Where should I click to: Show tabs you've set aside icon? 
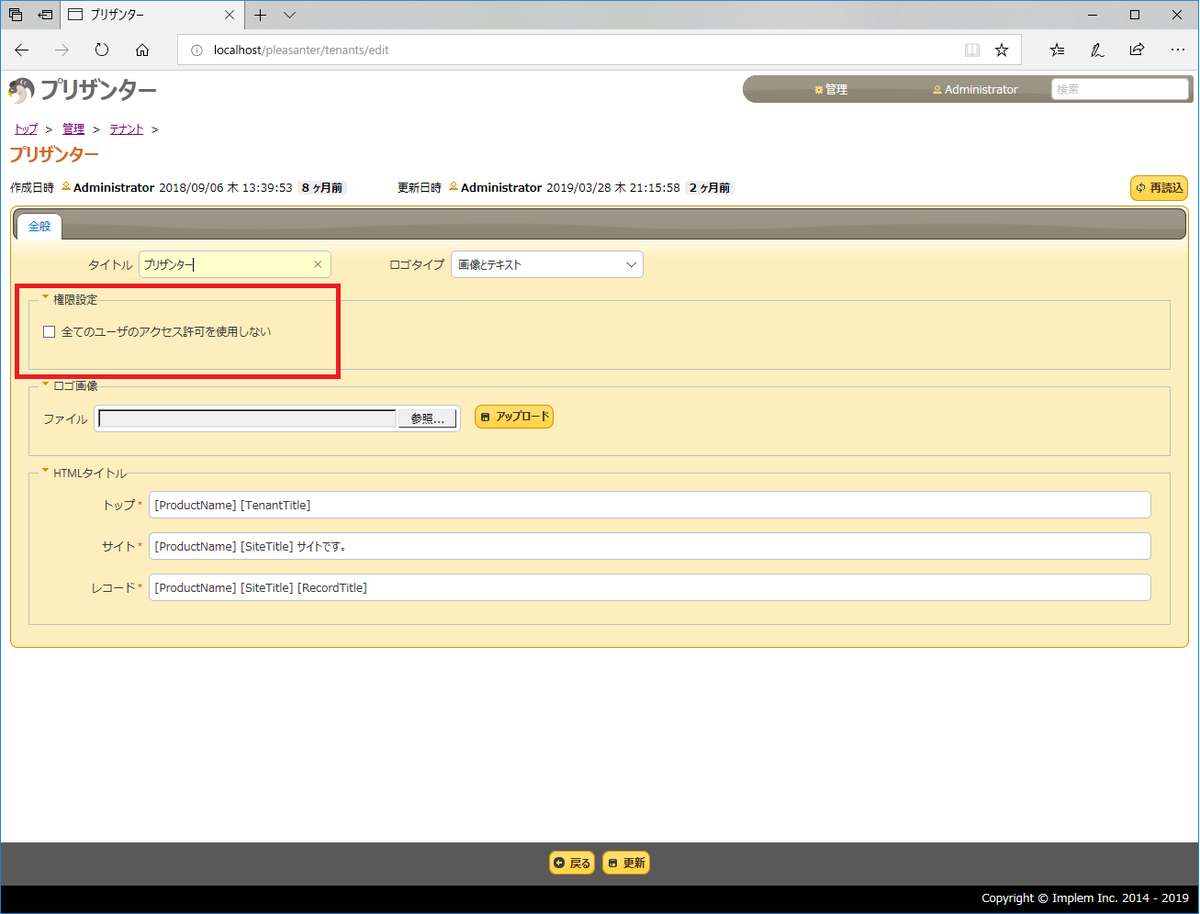tap(15, 15)
